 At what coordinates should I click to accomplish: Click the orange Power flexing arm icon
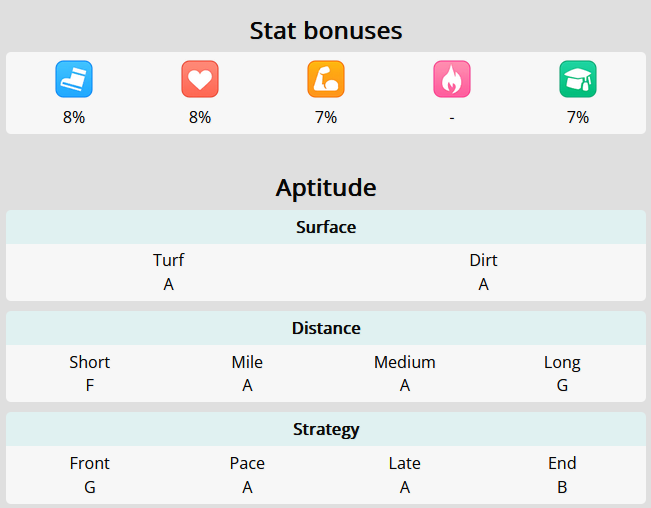(326, 79)
